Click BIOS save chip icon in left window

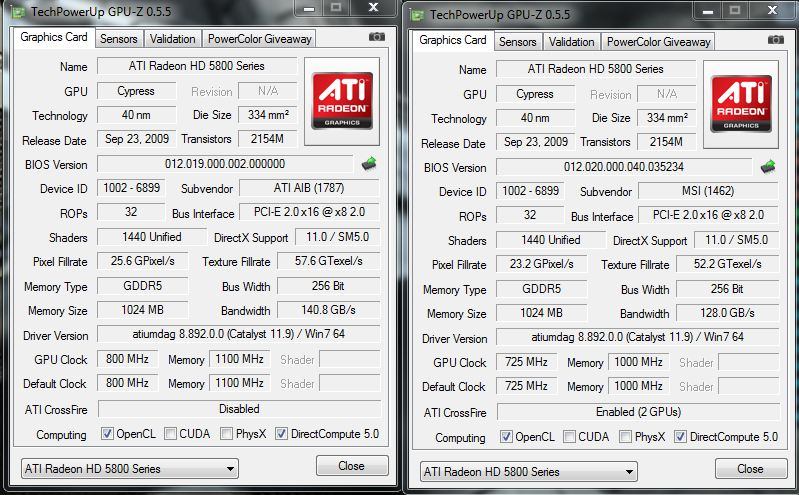pyautogui.click(x=369, y=164)
